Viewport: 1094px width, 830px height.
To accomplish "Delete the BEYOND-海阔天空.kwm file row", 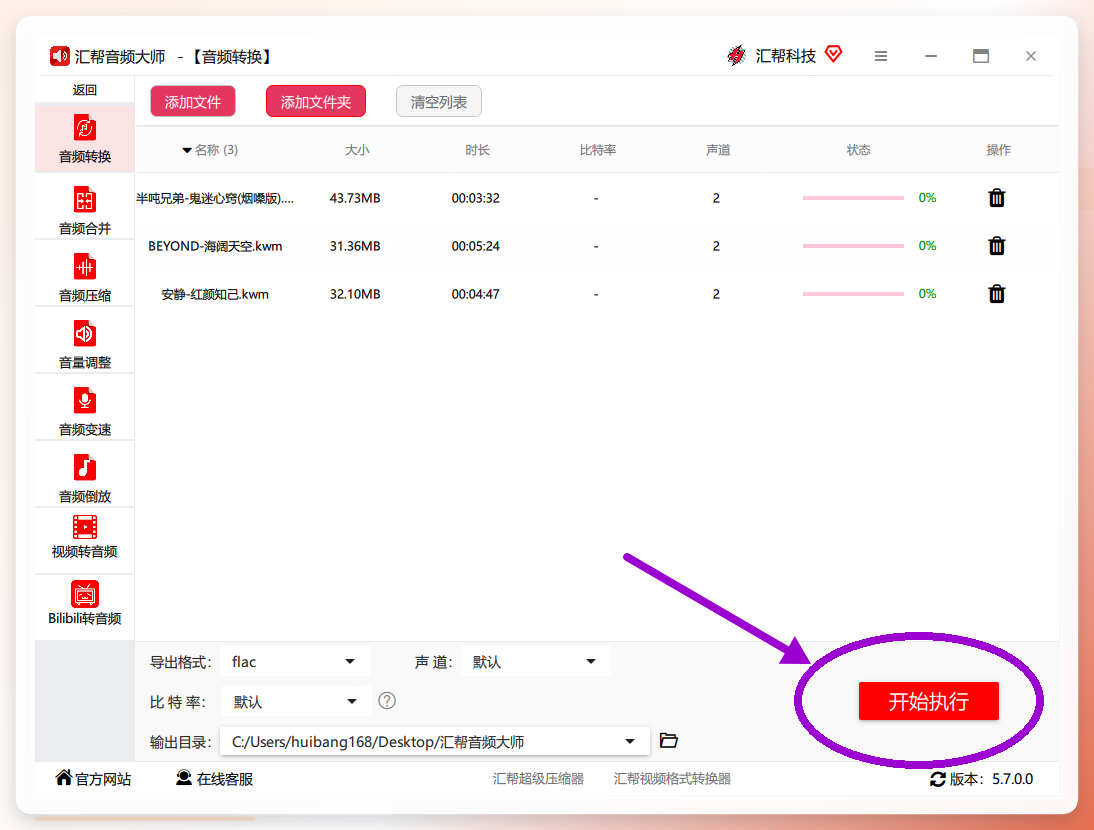I will click(996, 246).
